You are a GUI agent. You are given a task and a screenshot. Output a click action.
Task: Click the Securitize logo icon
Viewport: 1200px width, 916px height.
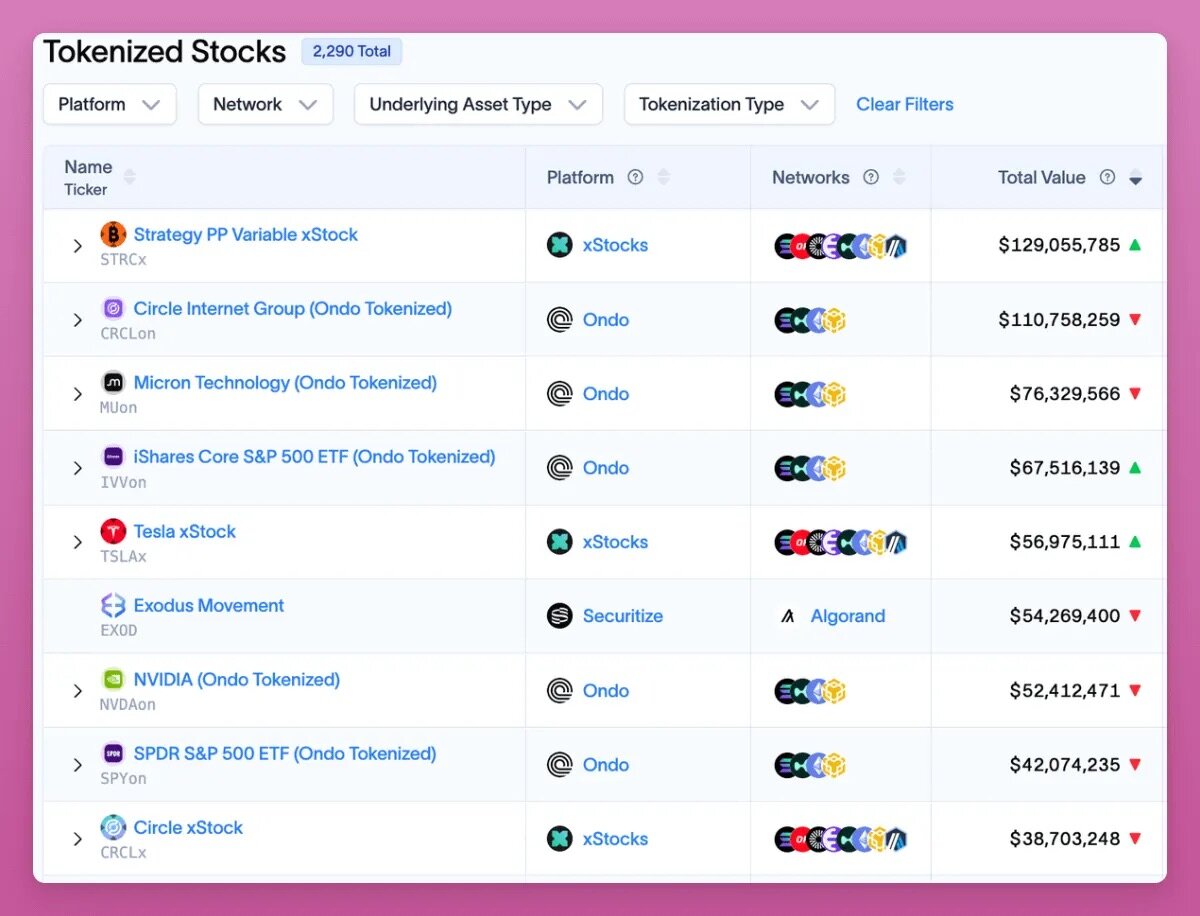click(x=560, y=616)
